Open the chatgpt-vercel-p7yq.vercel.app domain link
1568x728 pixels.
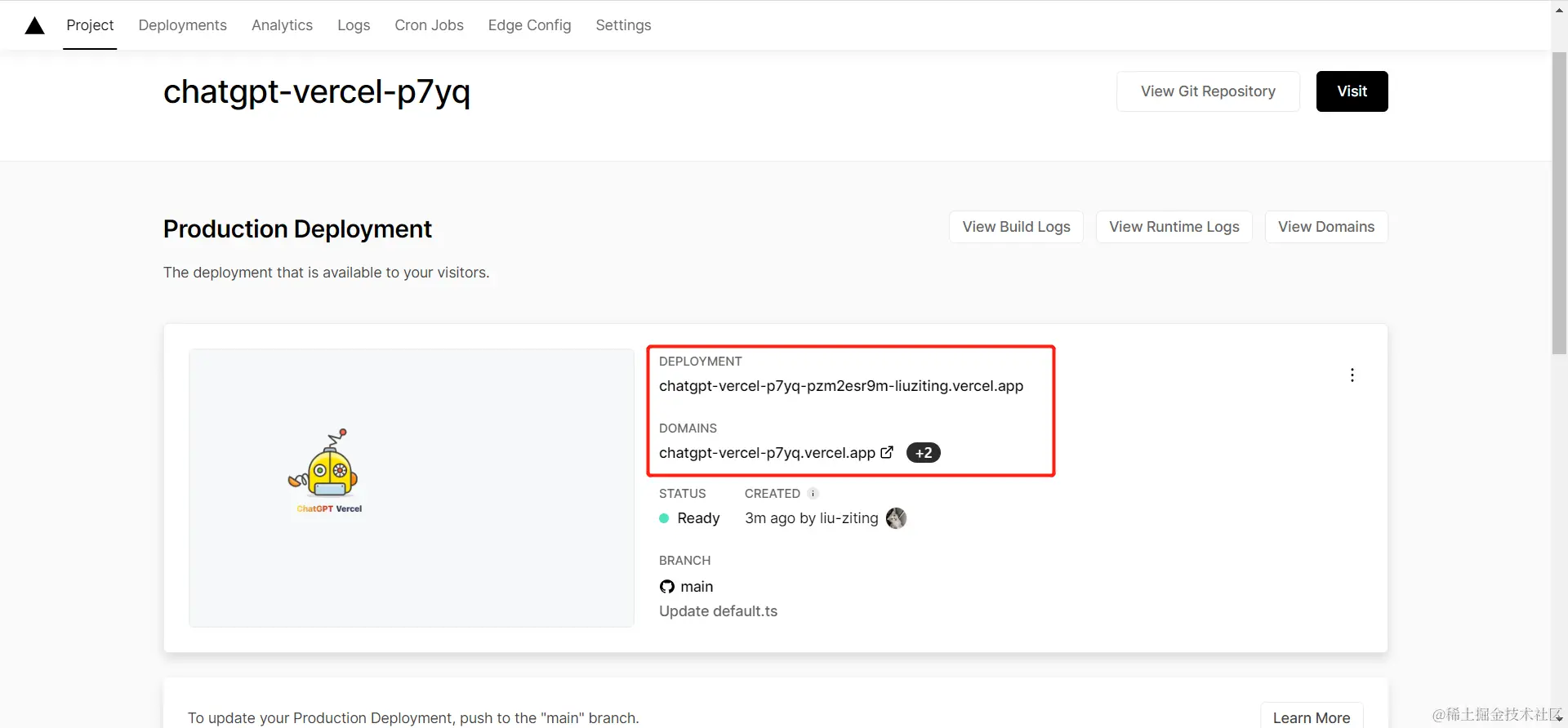[767, 453]
